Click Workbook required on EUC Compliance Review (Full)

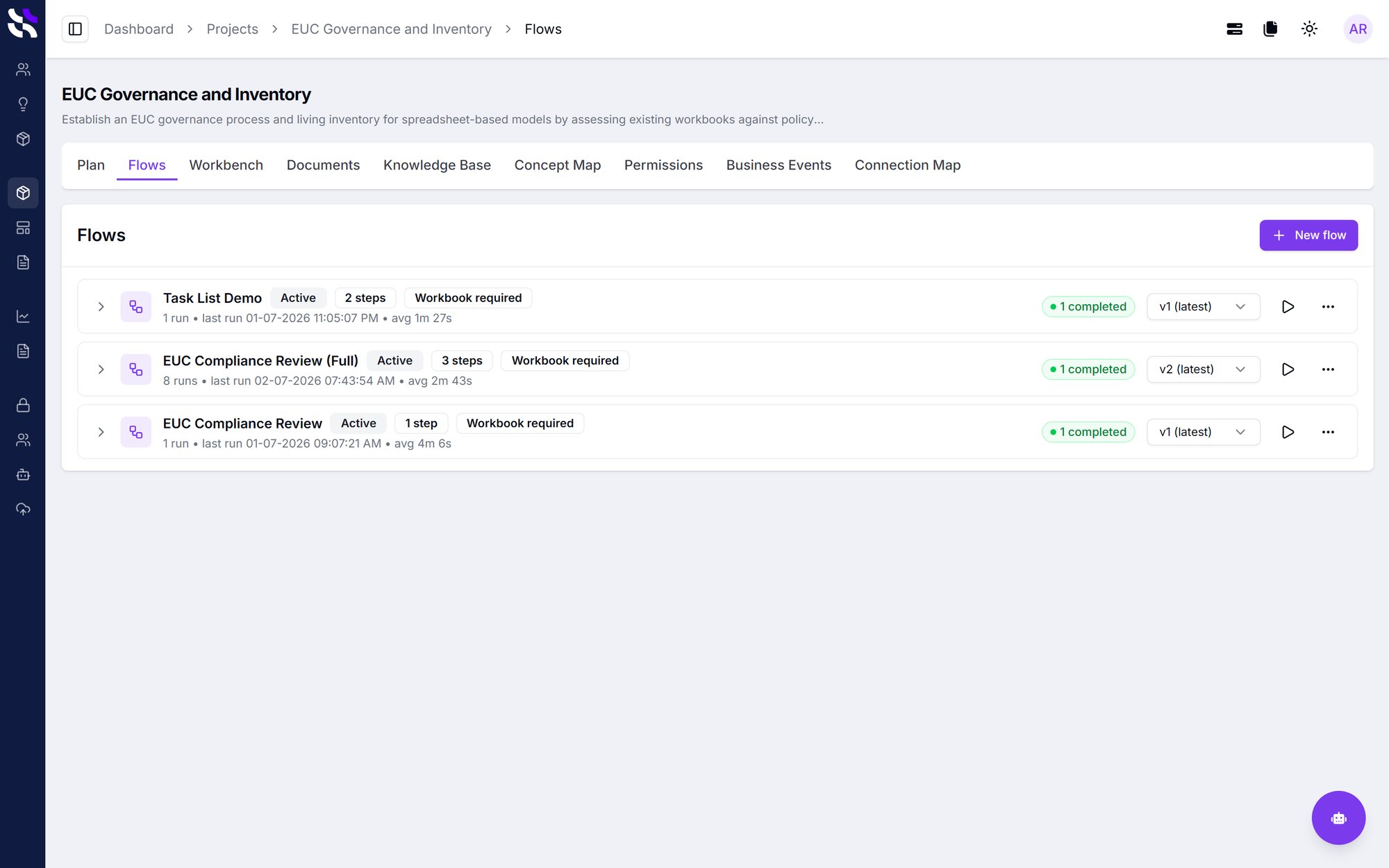[x=565, y=360]
